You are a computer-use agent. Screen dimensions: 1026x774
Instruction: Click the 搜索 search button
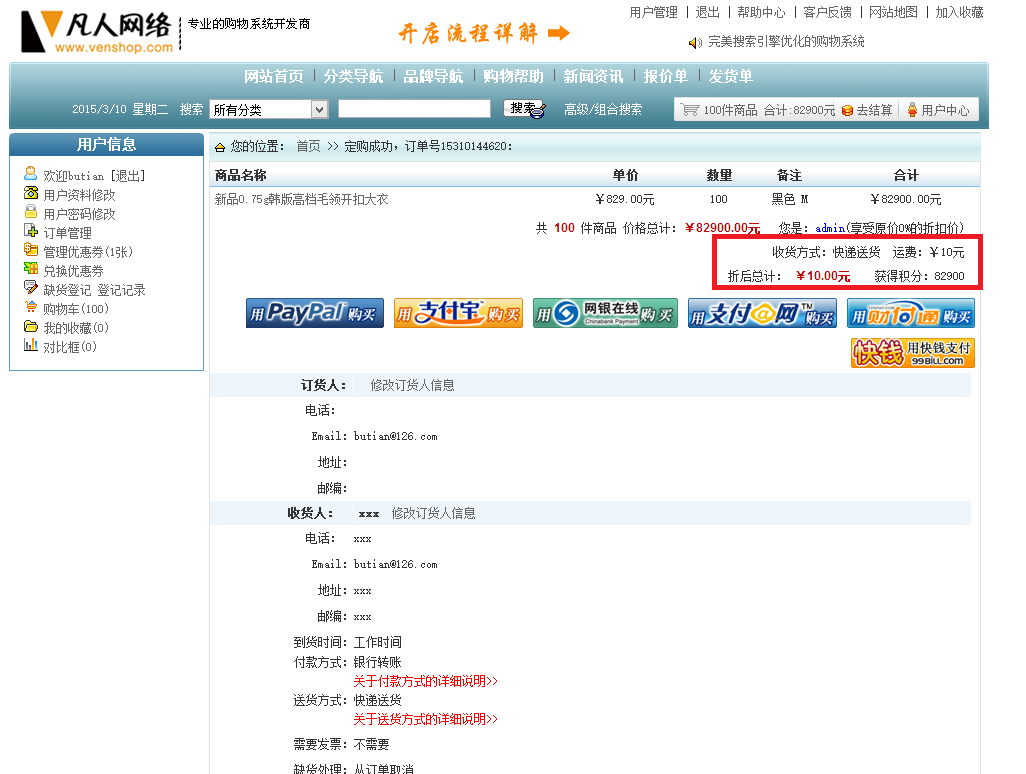coord(524,109)
